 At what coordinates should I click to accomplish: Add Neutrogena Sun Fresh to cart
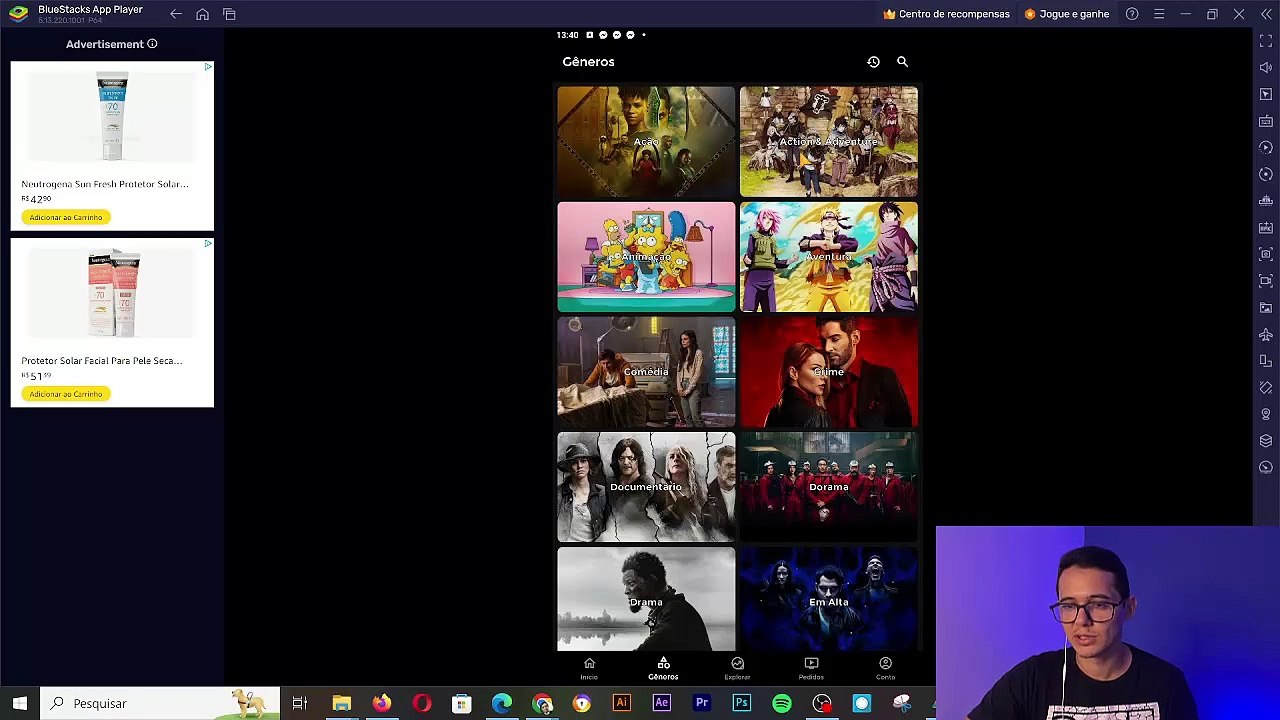coord(66,217)
